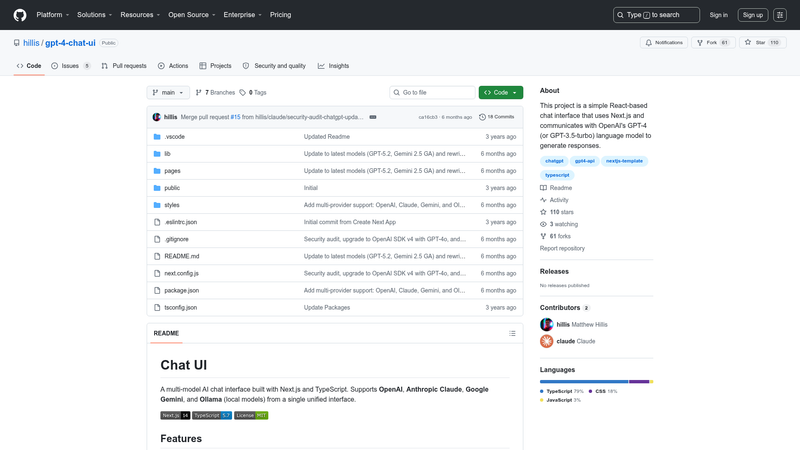
Task: Open the Actions tab
Action: click(x=173, y=66)
